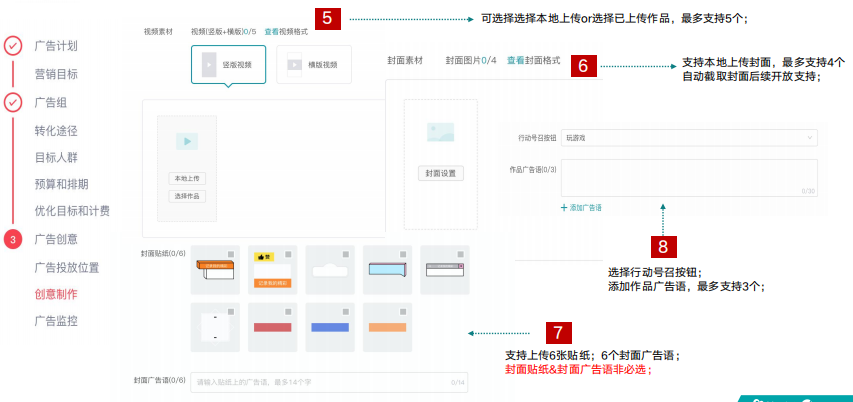Viewport: 853px width, 402px height.
Task: Click the 本地上传 button
Action: pyautogui.click(x=187, y=178)
